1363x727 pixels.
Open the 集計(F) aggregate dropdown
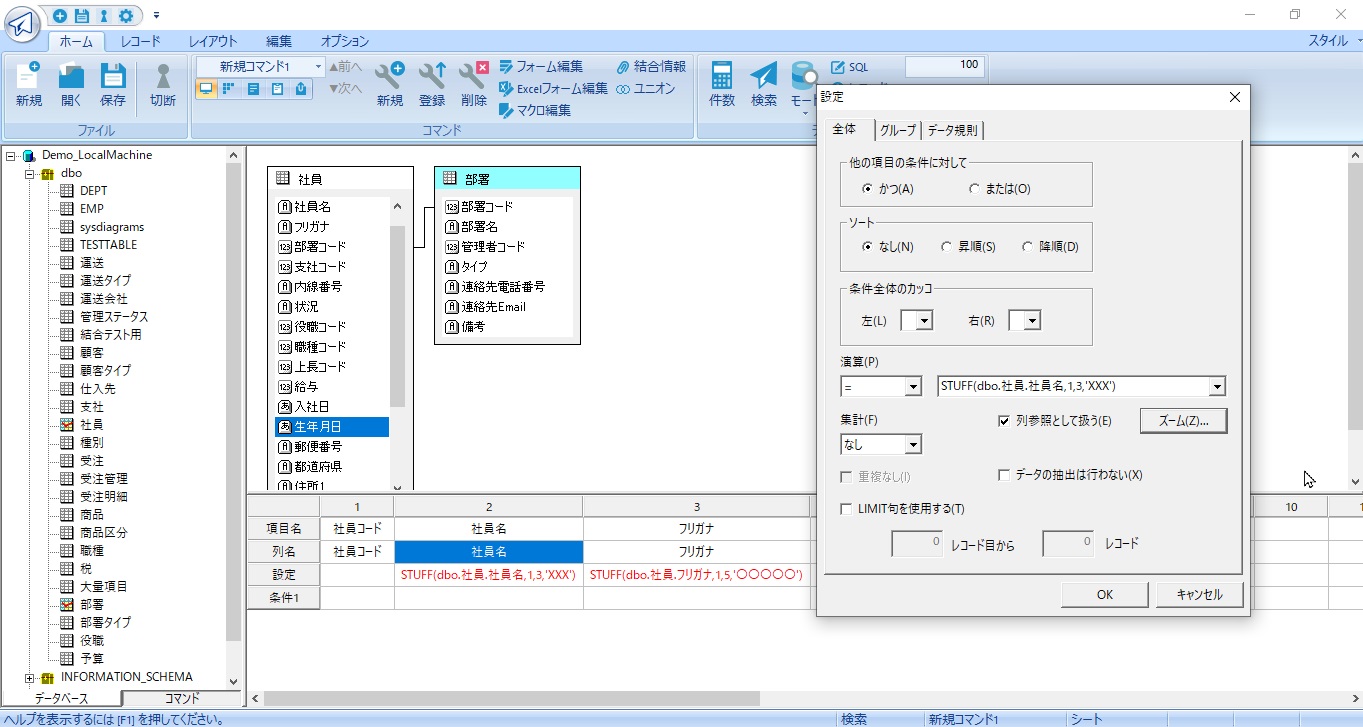pos(912,444)
